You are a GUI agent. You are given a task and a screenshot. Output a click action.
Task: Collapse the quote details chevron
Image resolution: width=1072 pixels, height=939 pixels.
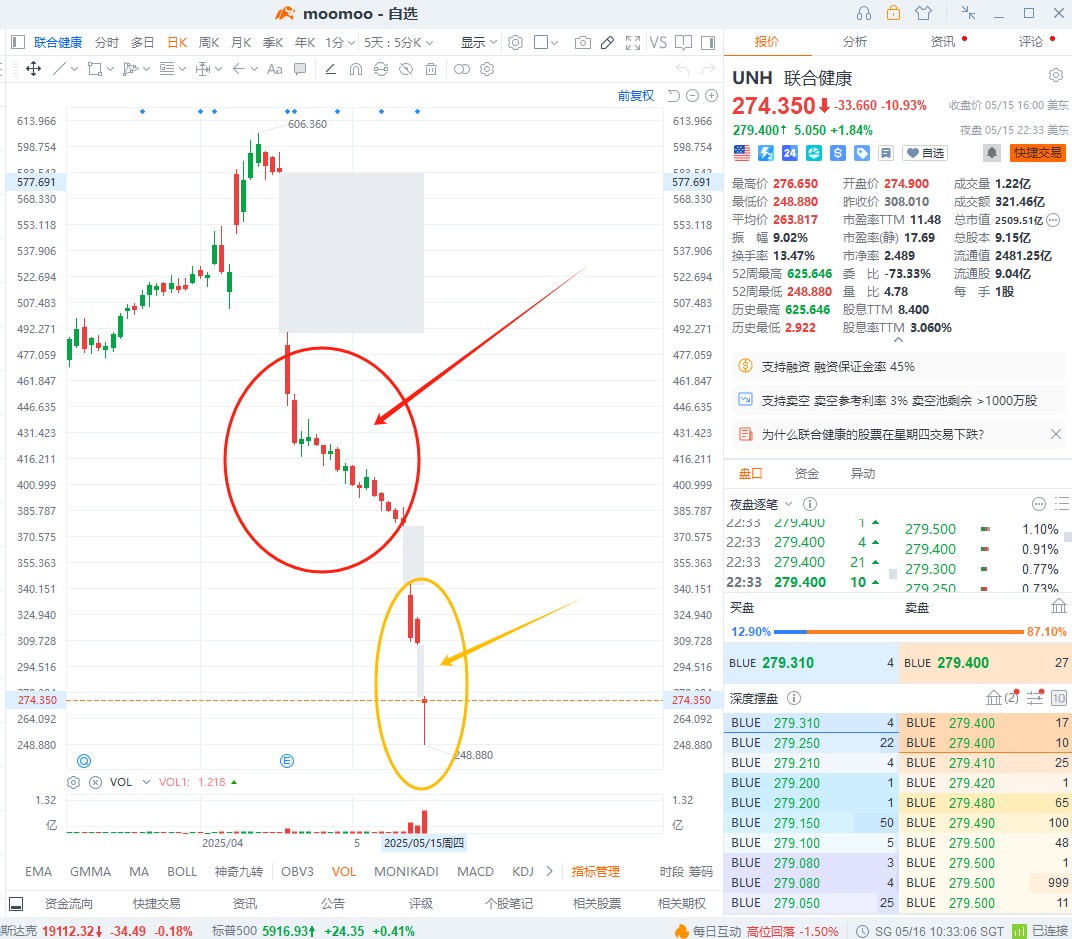tap(898, 339)
